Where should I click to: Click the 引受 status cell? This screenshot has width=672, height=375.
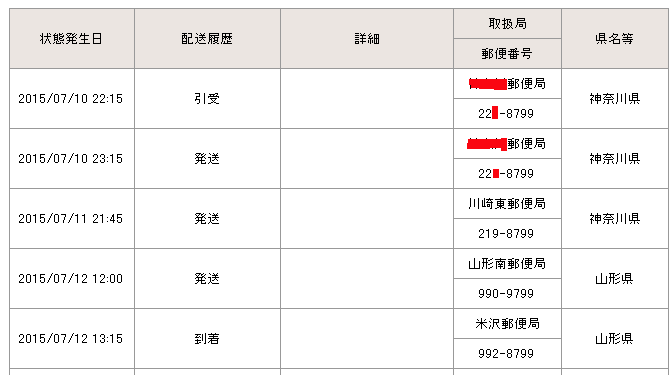[207, 99]
